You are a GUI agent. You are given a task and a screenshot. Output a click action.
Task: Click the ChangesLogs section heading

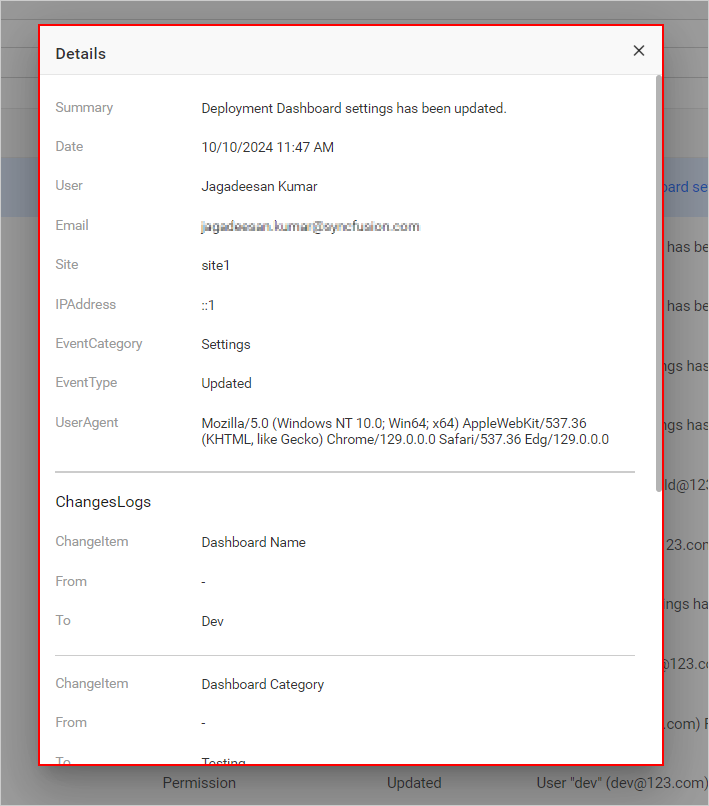point(103,502)
